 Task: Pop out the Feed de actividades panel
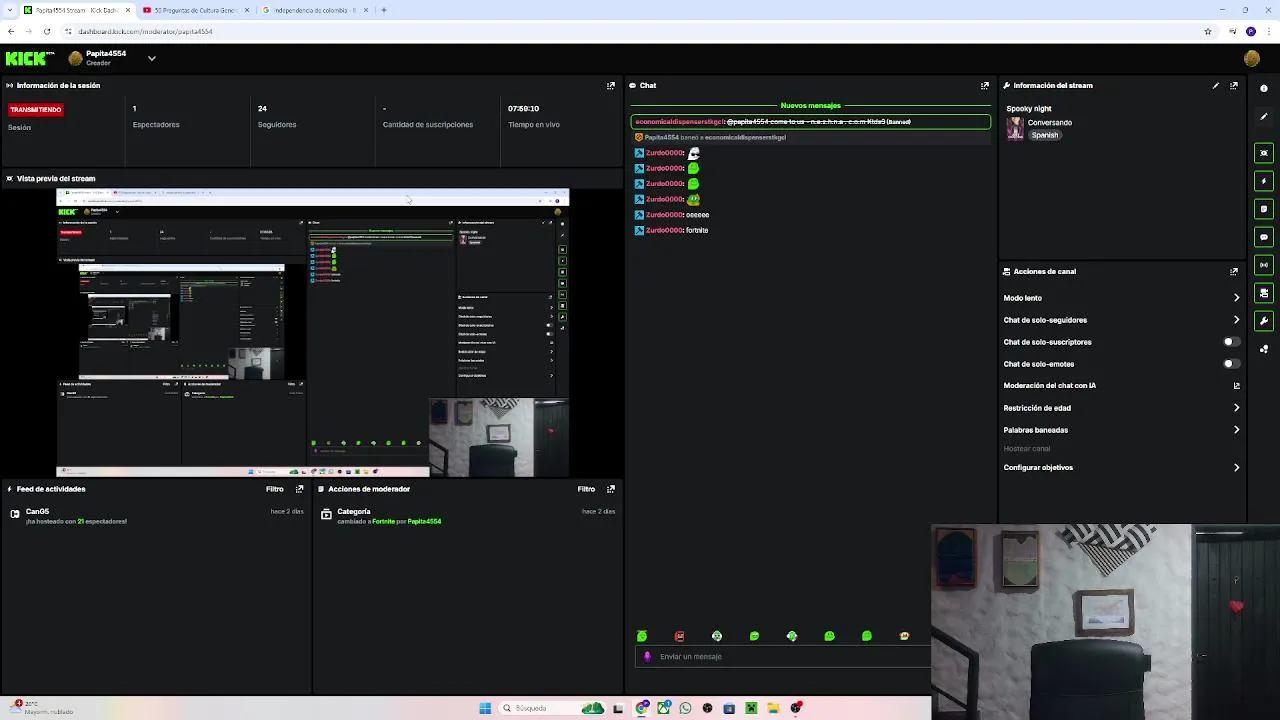tap(299, 489)
